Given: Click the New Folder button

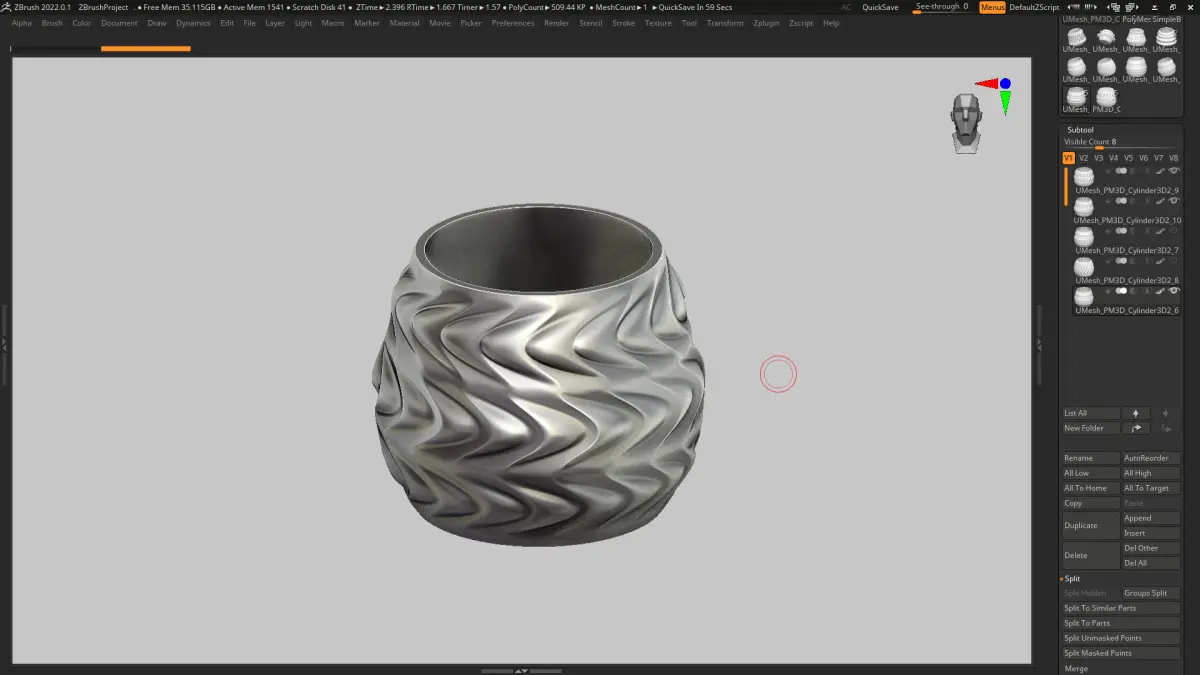Looking at the screenshot, I should click(1090, 428).
